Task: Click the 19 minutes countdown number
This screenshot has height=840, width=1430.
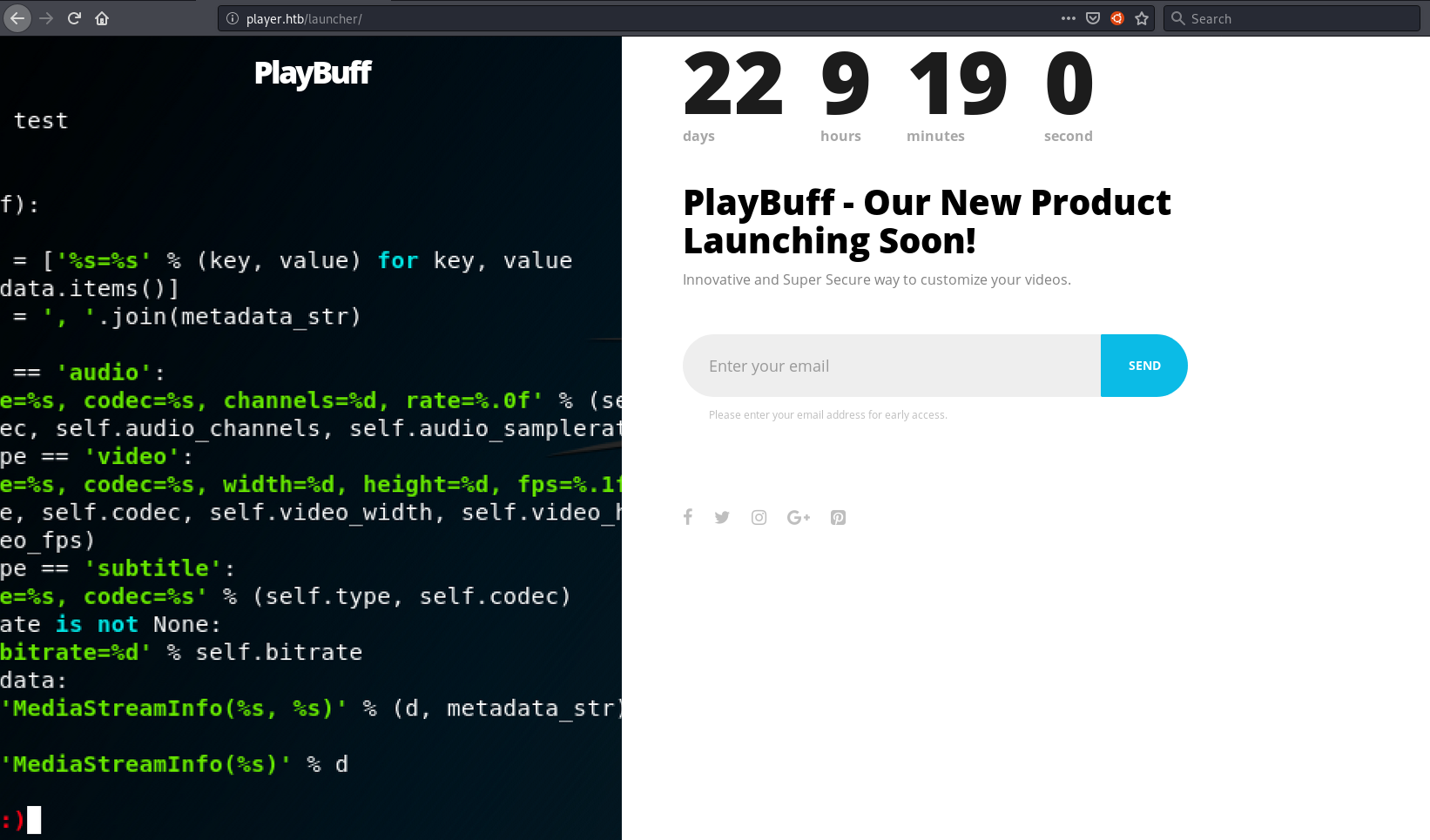Action: (957, 84)
